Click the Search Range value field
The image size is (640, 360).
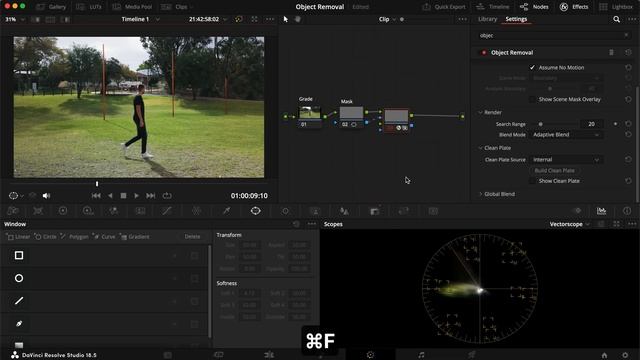(x=591, y=124)
